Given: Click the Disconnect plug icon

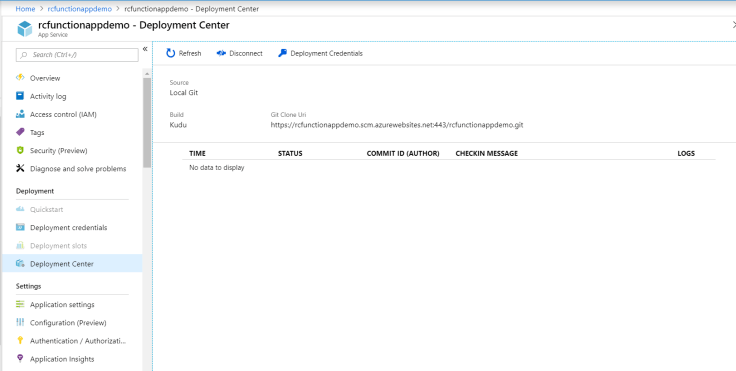Looking at the screenshot, I should (x=221, y=53).
